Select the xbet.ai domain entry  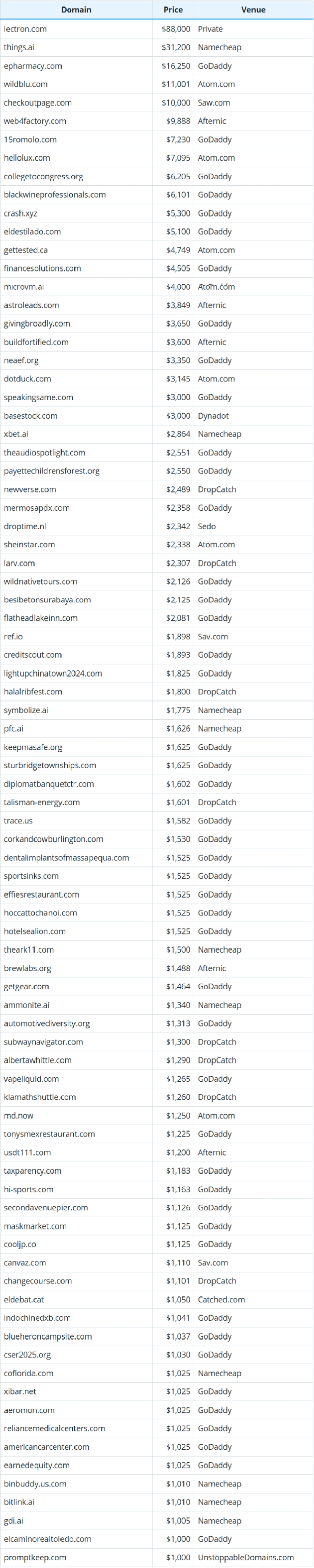(x=16, y=434)
